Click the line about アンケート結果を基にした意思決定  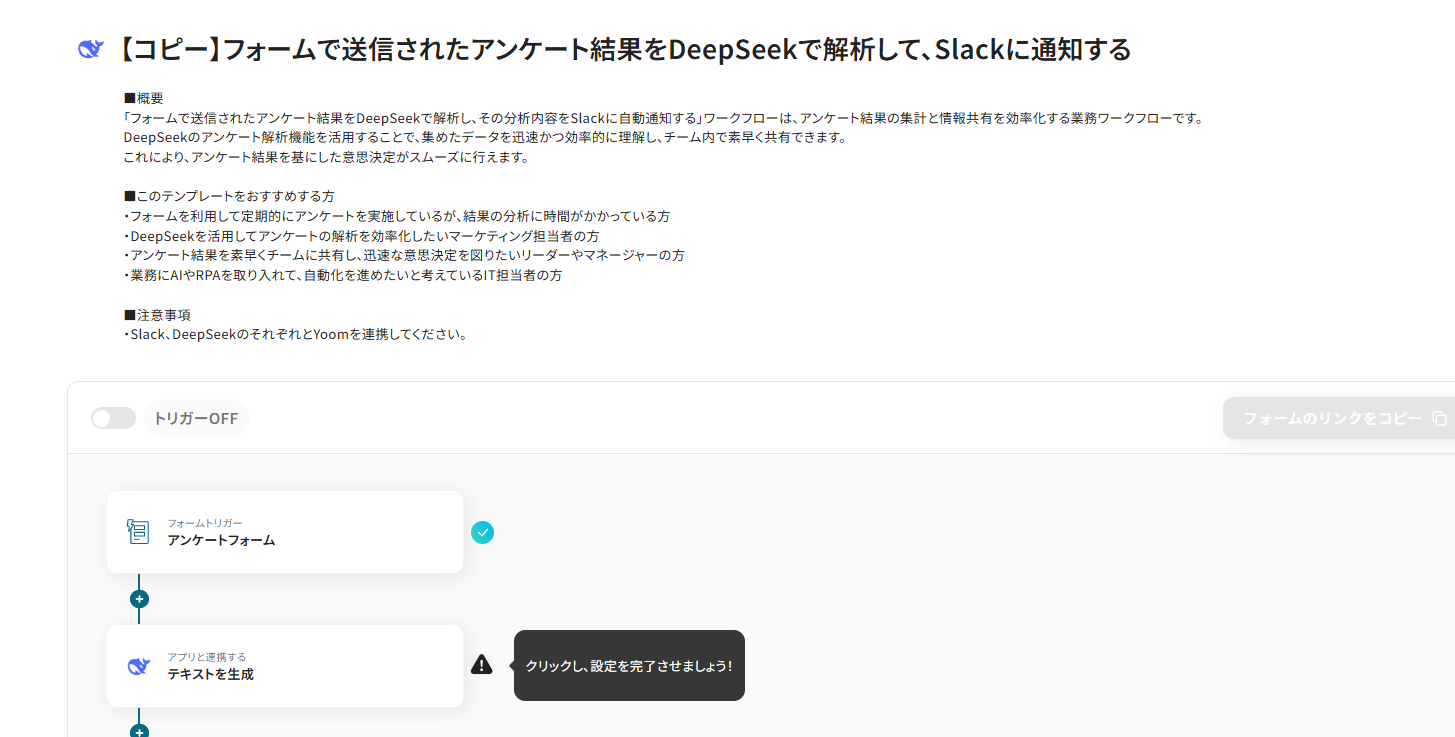pos(326,157)
